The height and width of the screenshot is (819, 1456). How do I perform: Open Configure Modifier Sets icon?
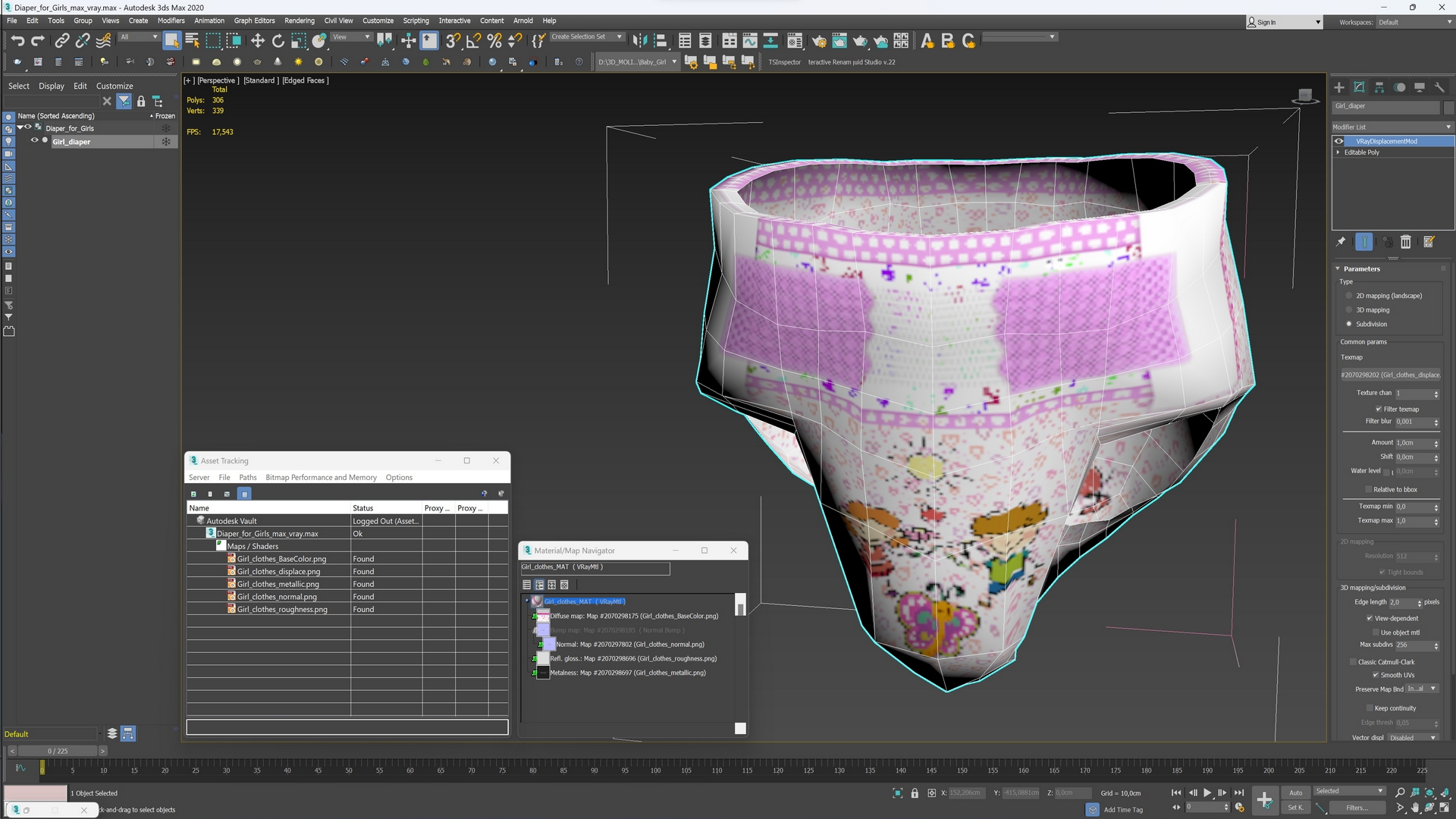pos(1429,242)
